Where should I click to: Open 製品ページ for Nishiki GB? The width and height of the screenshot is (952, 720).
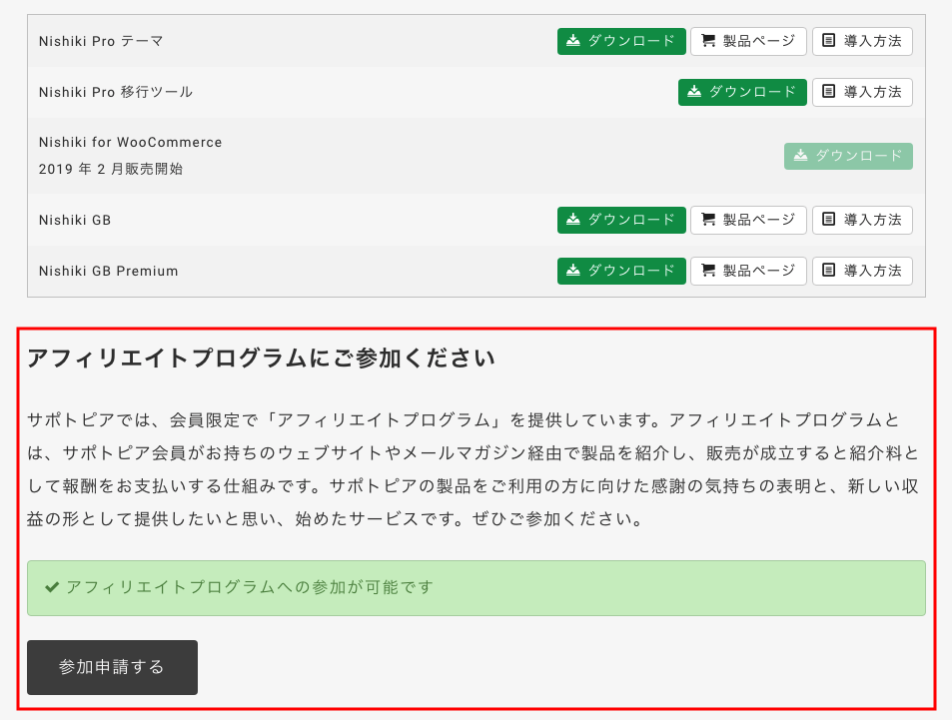pyautogui.click(x=748, y=220)
